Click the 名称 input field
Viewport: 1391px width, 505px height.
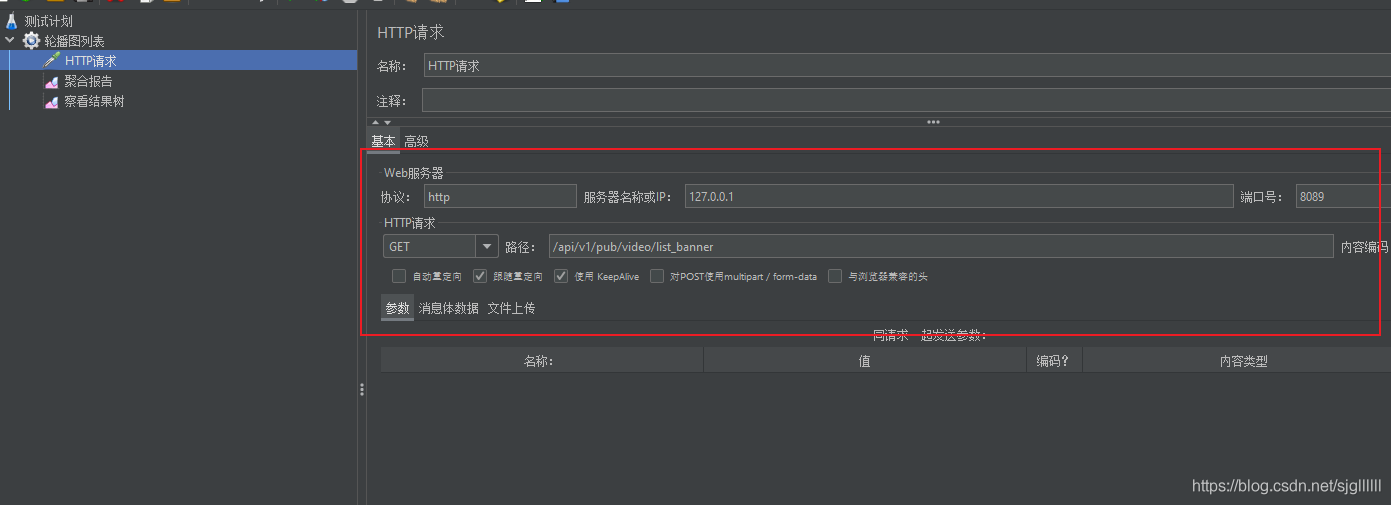click(x=907, y=66)
